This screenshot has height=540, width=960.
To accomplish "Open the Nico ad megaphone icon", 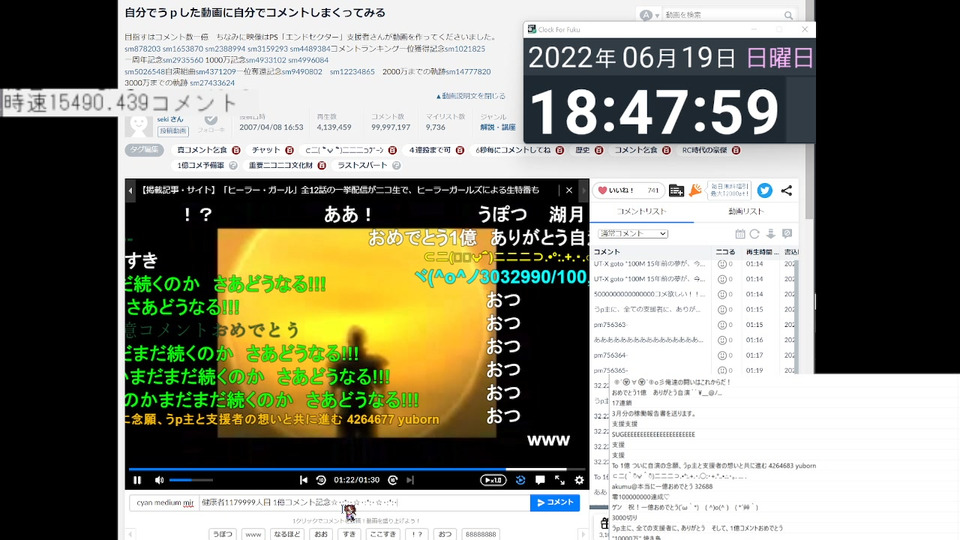I will coord(696,190).
